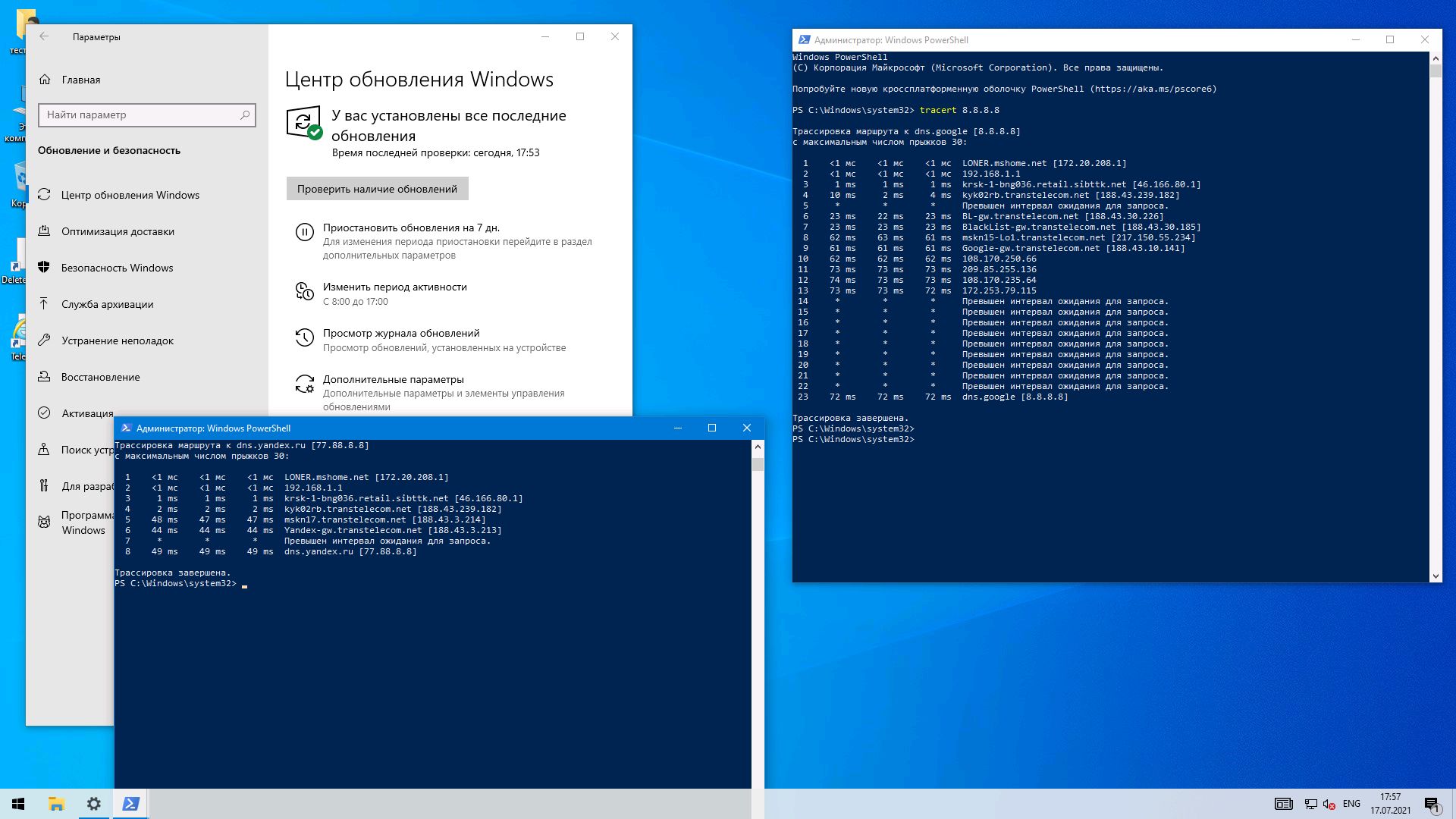Click the Troubleshoot wrench icon in sidebar
The width and height of the screenshot is (1456, 819).
click(44, 340)
